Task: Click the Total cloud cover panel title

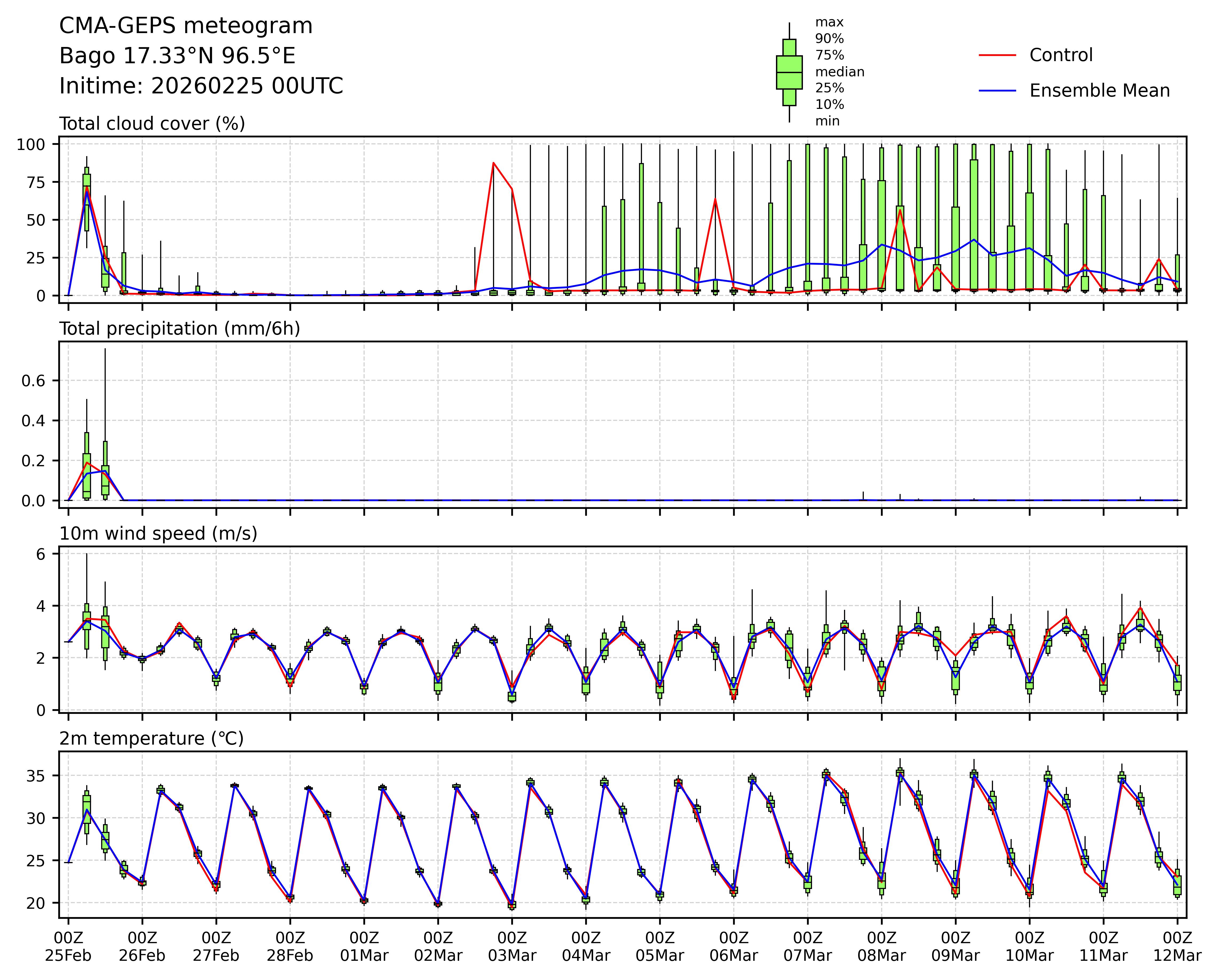Action: click(x=152, y=124)
